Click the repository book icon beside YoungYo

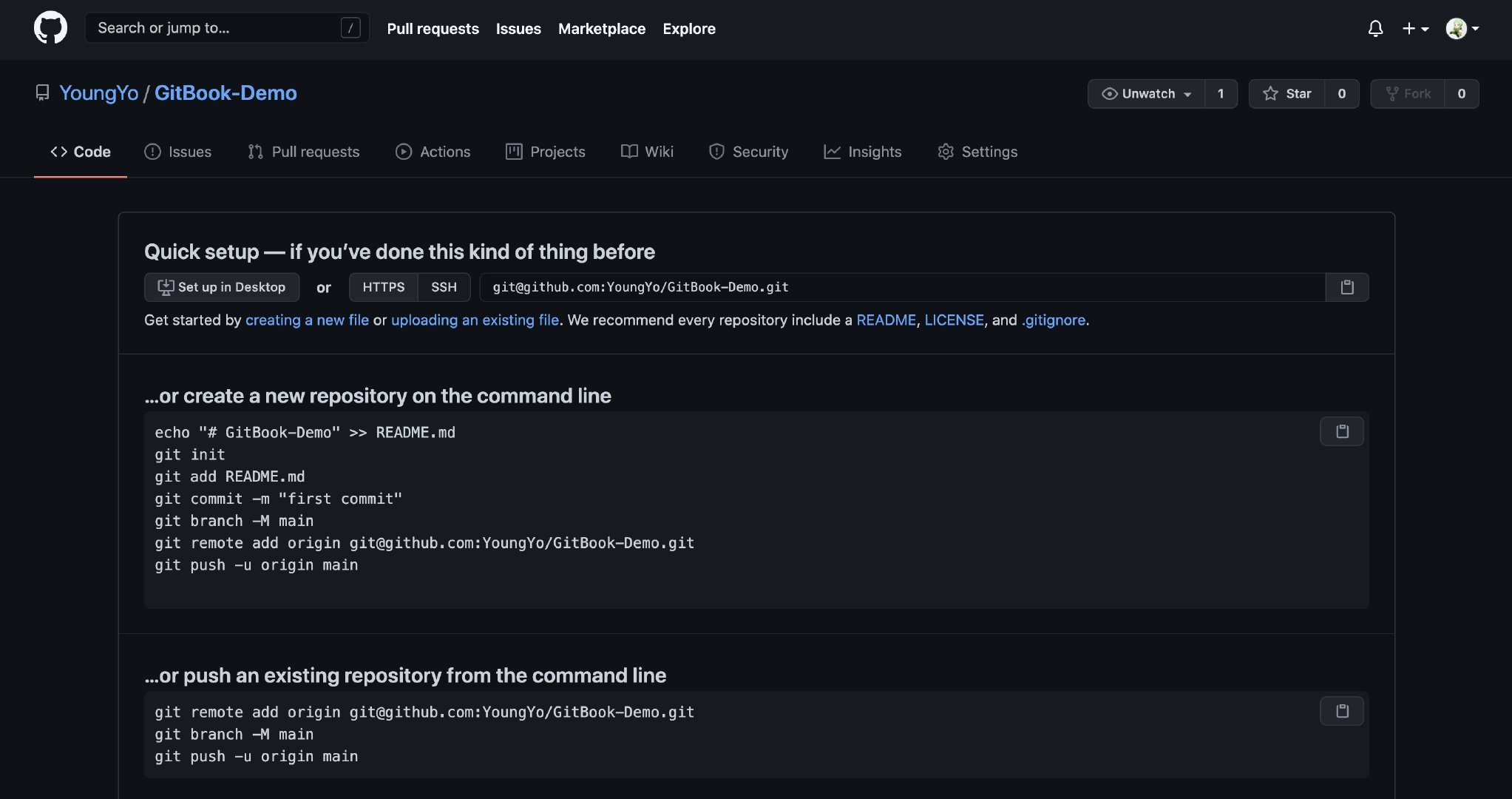pyautogui.click(x=42, y=93)
